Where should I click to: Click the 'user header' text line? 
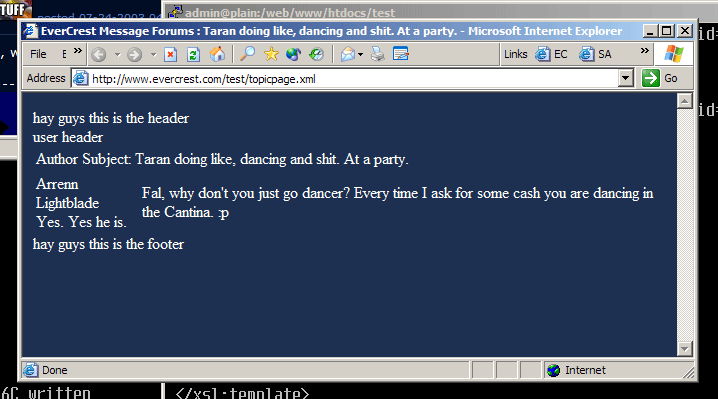pyautogui.click(x=68, y=137)
